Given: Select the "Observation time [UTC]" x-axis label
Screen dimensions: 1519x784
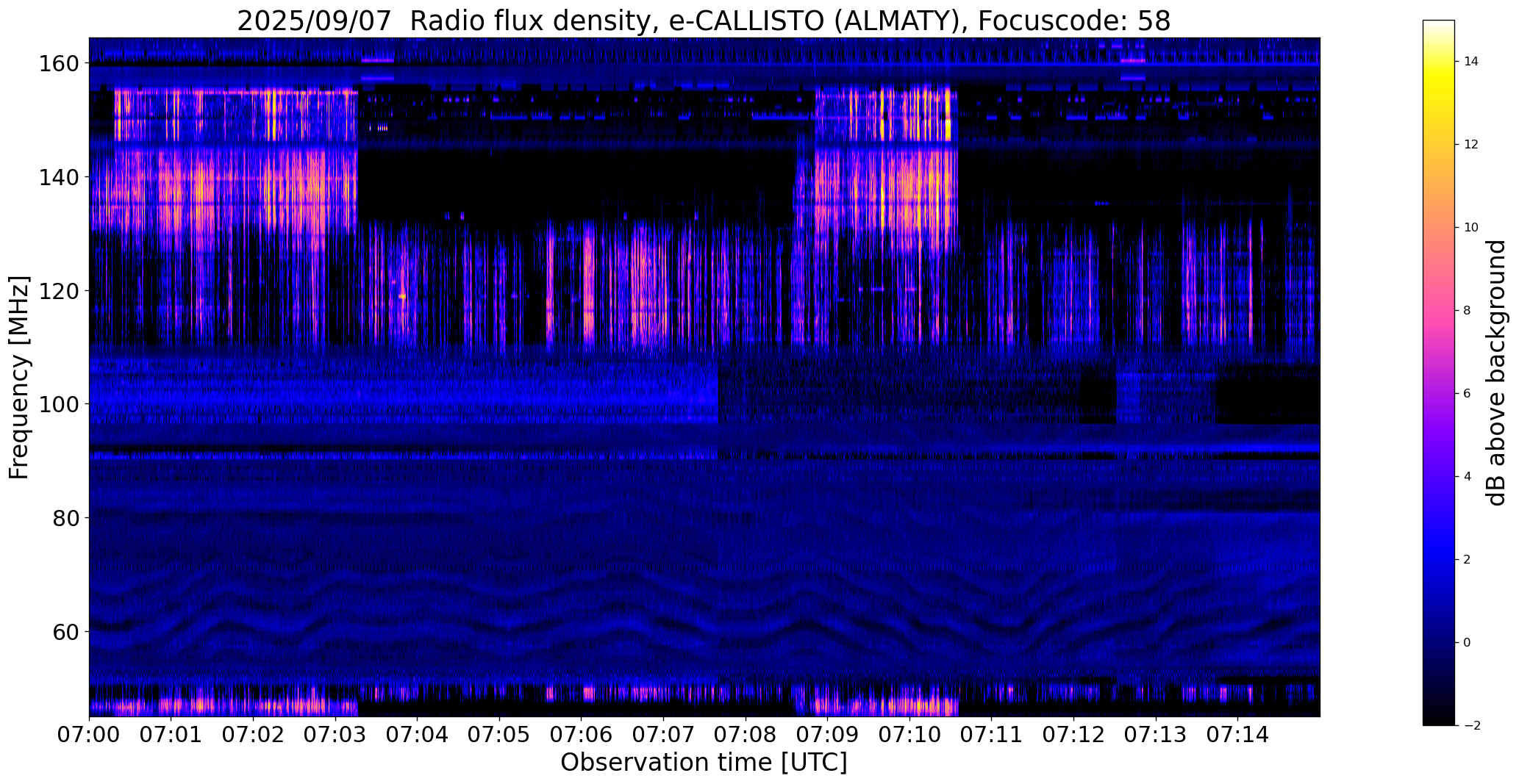Looking at the screenshot, I should [704, 762].
